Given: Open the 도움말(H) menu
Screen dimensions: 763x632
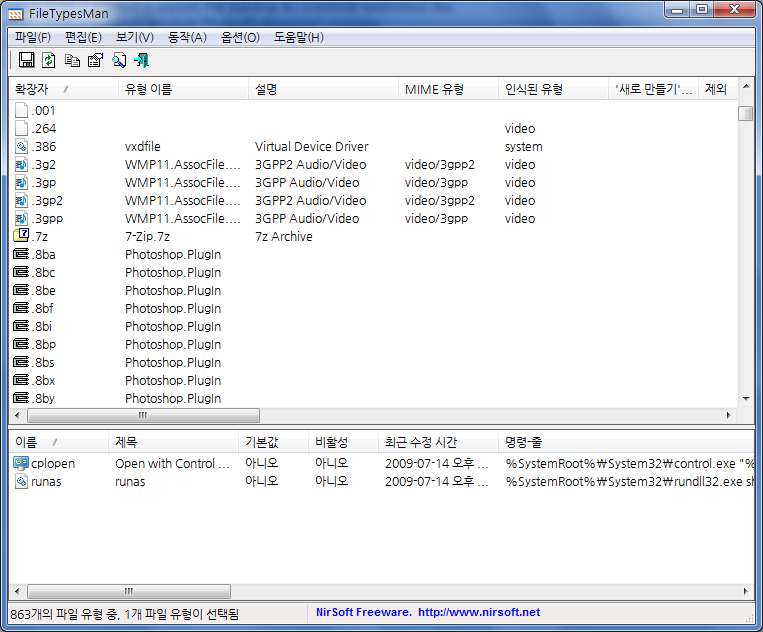Looking at the screenshot, I should 298,37.
